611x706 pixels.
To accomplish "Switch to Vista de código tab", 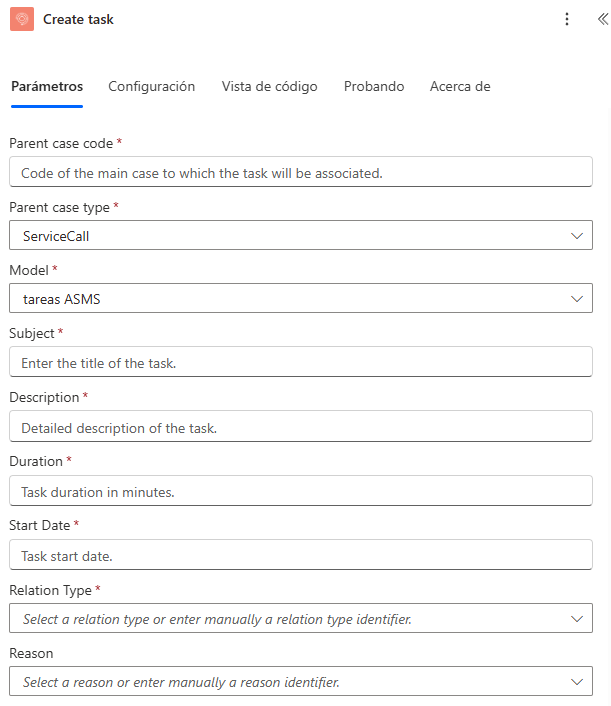I will pyautogui.click(x=270, y=87).
